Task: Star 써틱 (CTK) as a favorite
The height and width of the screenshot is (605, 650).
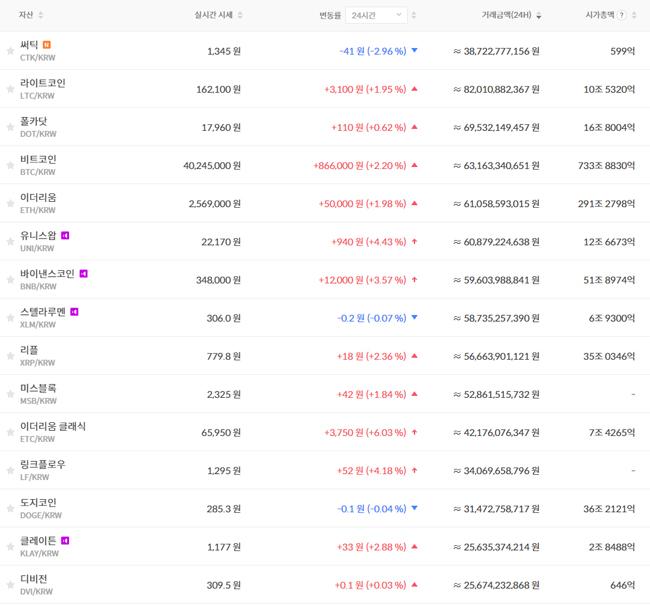Action: (x=10, y=50)
